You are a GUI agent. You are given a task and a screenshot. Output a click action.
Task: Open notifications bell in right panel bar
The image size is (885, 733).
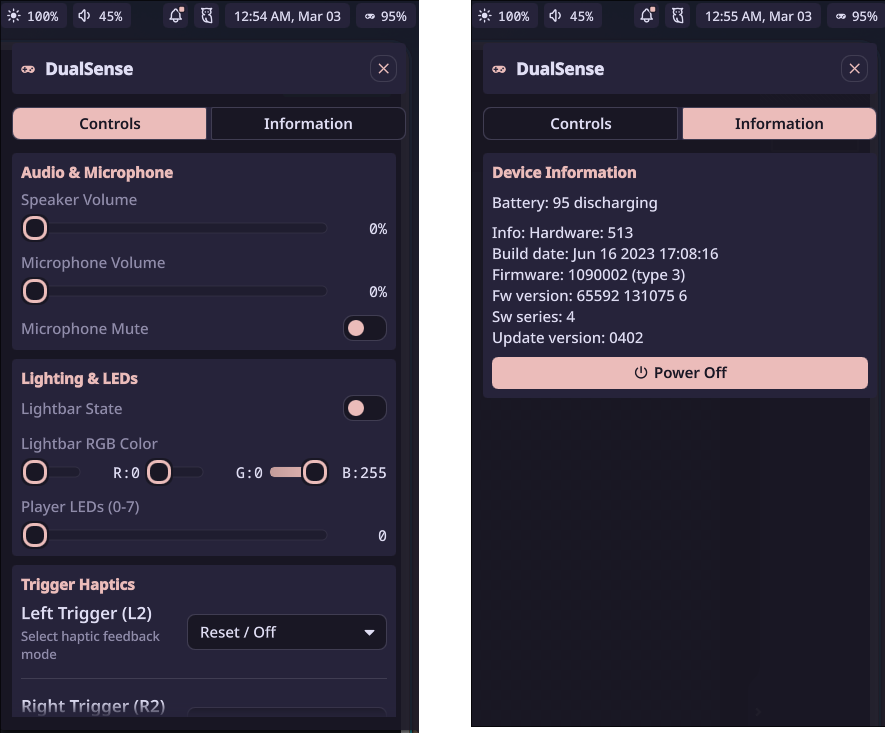[647, 16]
